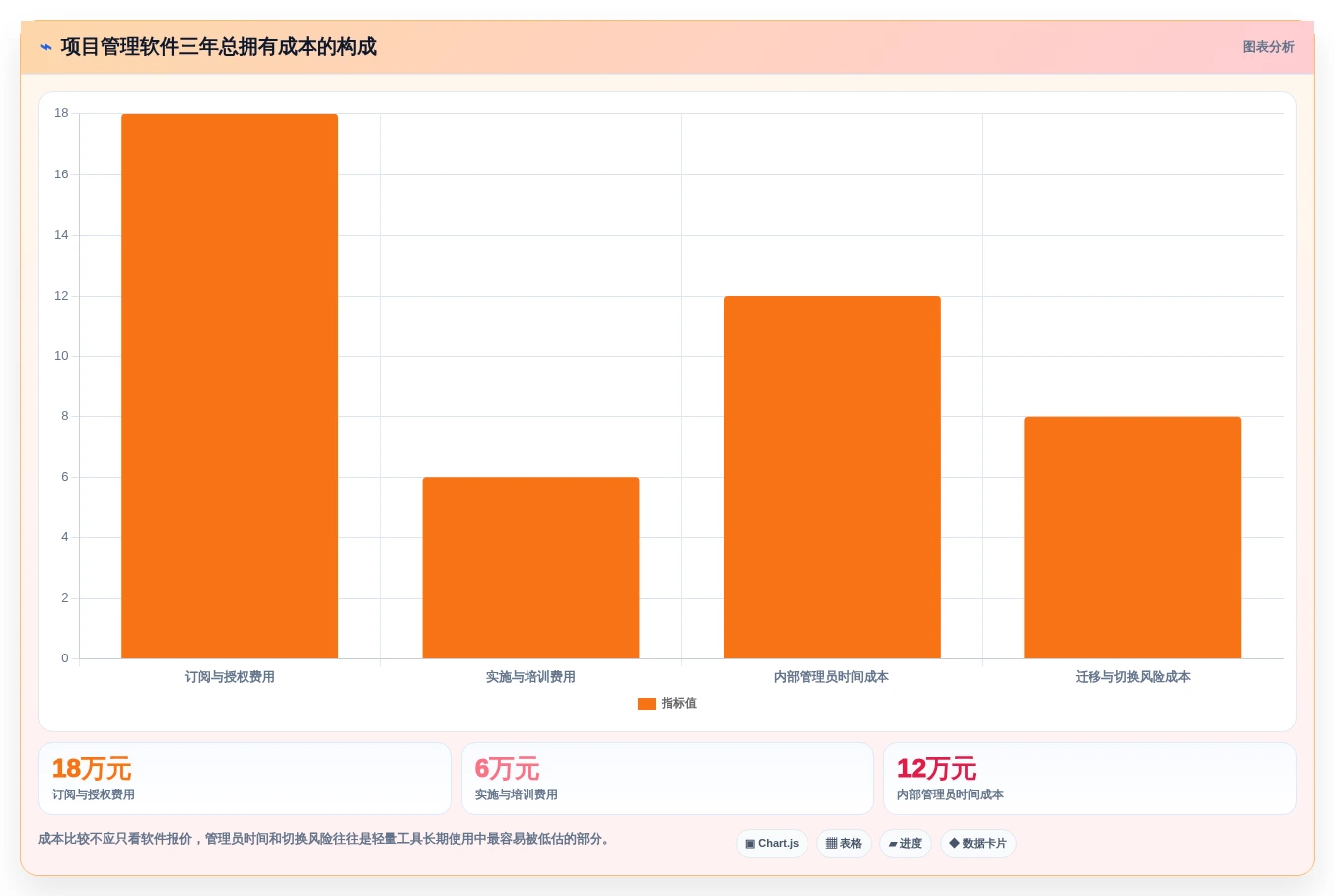
Task: Click the y-axis tick label 10
Action: point(61,356)
